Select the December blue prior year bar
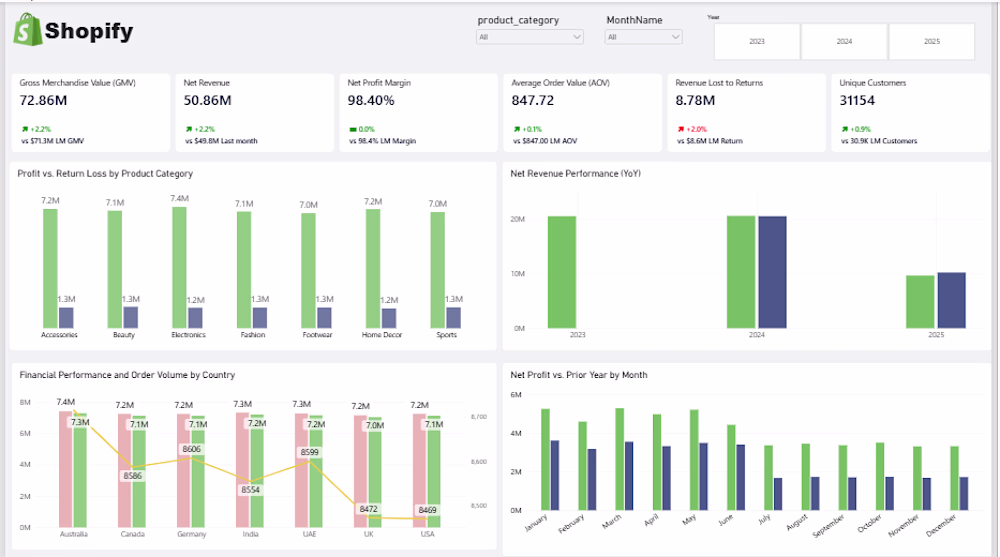The width and height of the screenshot is (1000, 557). (x=964, y=494)
